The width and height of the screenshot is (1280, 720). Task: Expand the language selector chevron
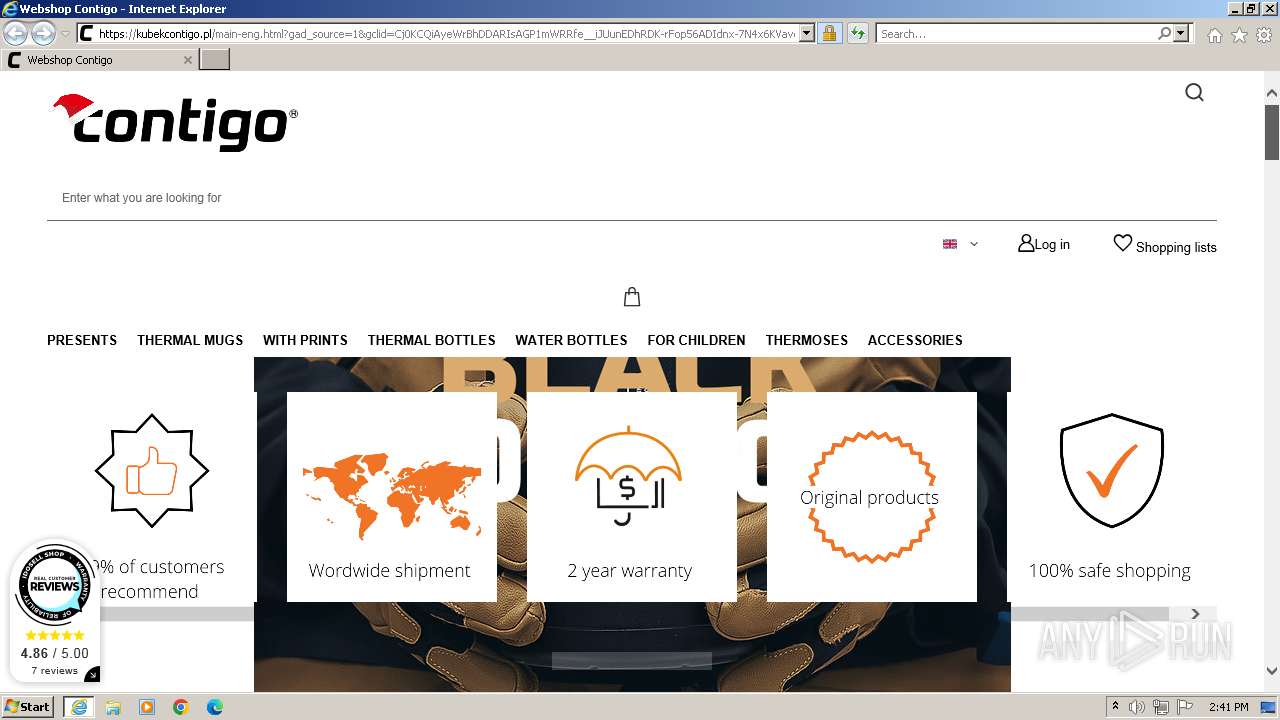[974, 244]
